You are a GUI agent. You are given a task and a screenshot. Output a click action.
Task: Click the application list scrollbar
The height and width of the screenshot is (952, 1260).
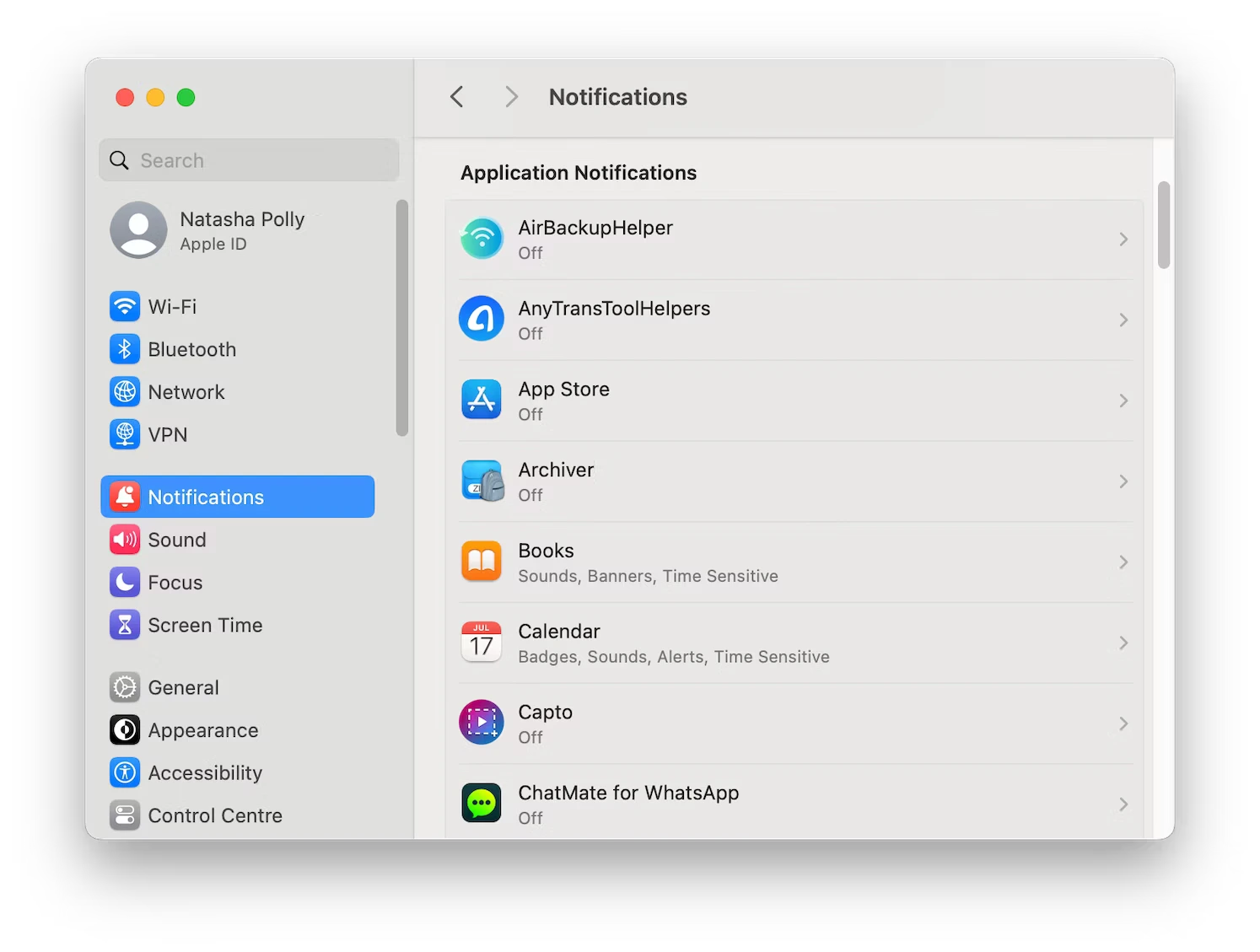pyautogui.click(x=1164, y=225)
